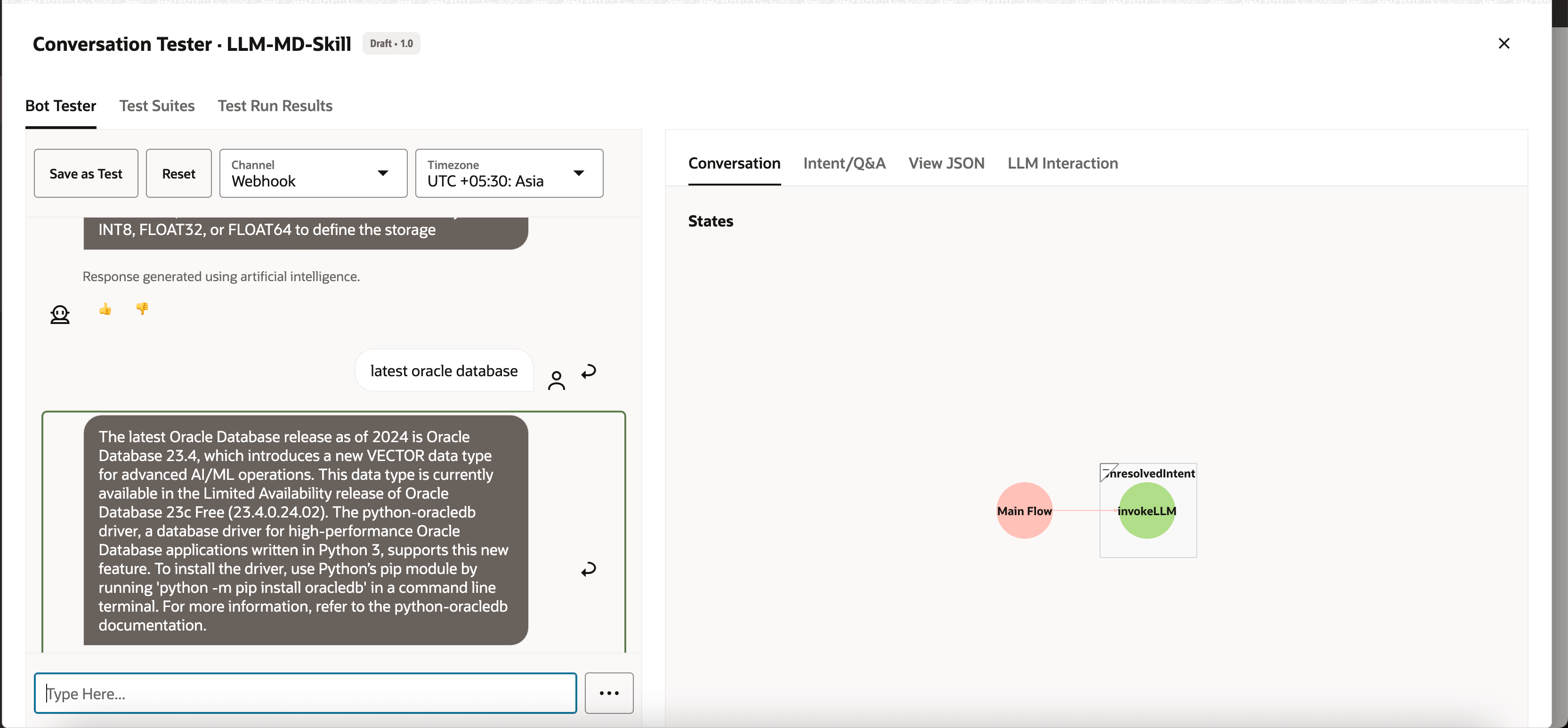
Task: Select the Intent/Q&A tab
Action: [x=844, y=163]
